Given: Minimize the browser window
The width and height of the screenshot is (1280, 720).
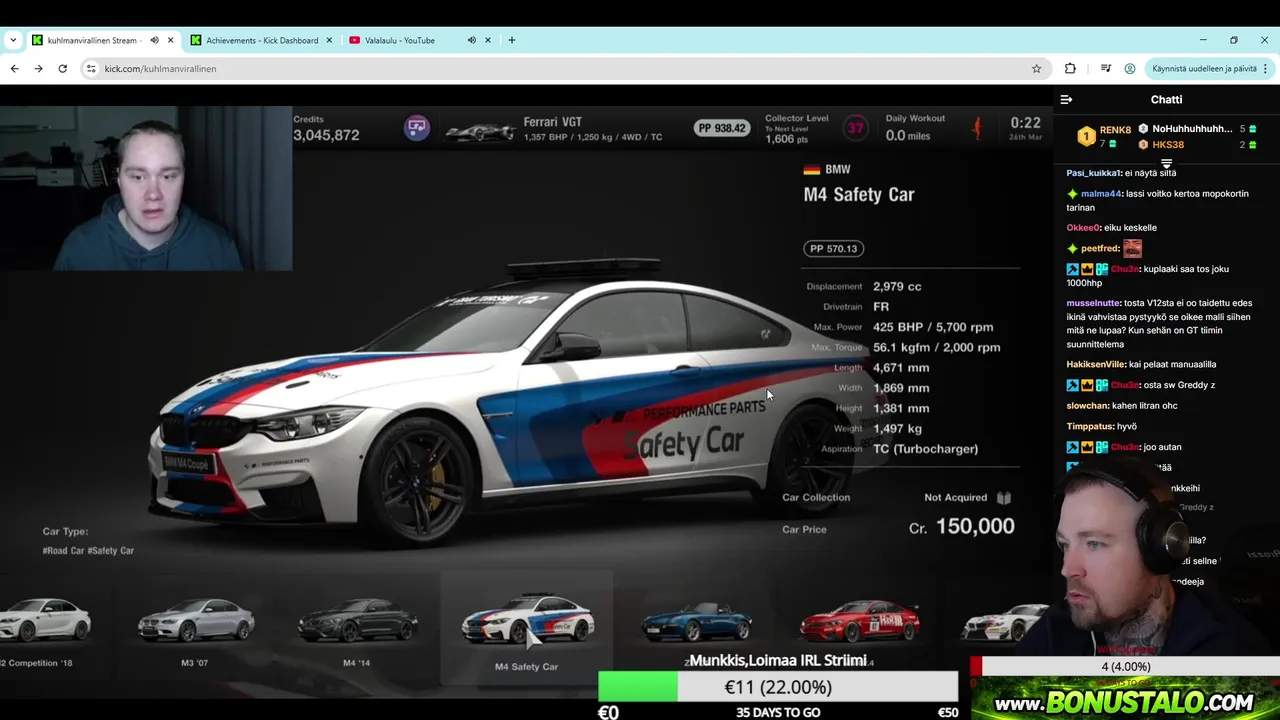Looking at the screenshot, I should [x=1203, y=40].
